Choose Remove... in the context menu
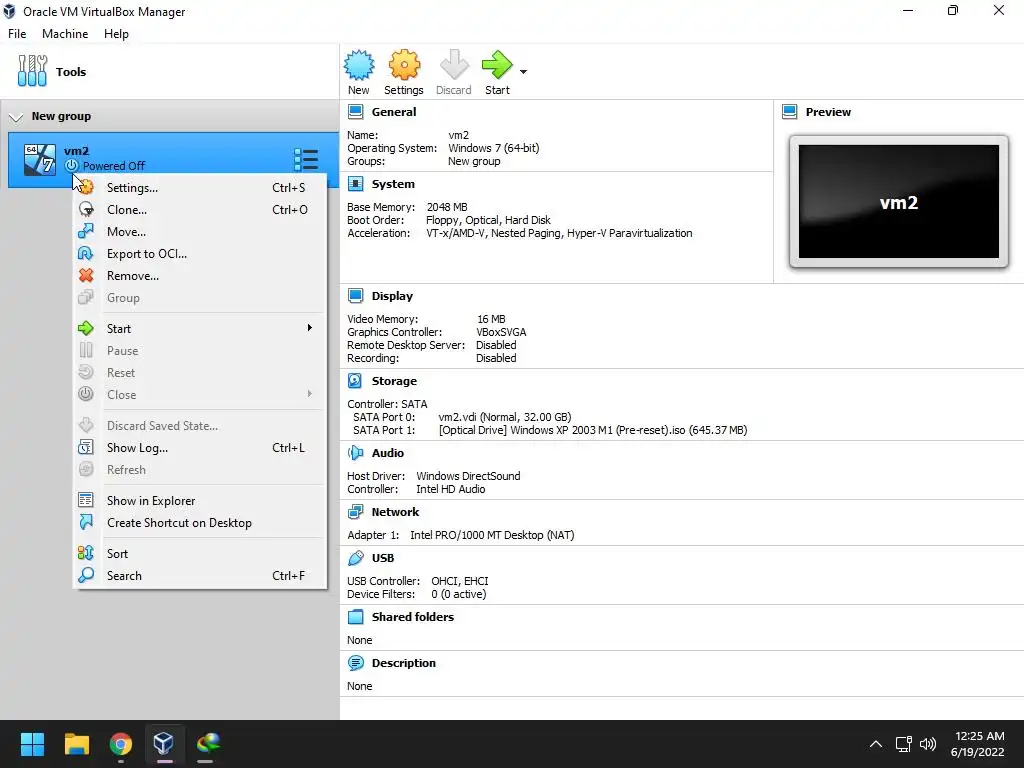This screenshot has width=1024, height=768. pyautogui.click(x=200, y=276)
